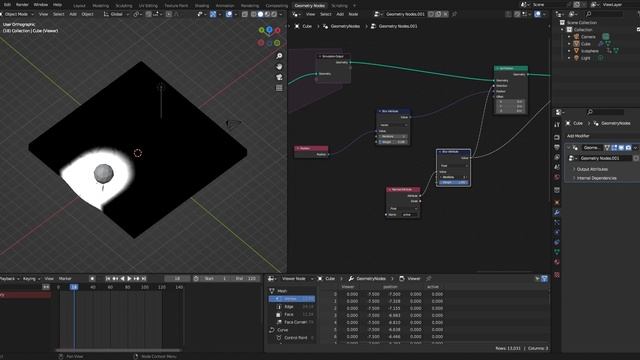The image size is (640, 360).
Task: Open the Playback dropdown in timeline
Action: pos(9,278)
